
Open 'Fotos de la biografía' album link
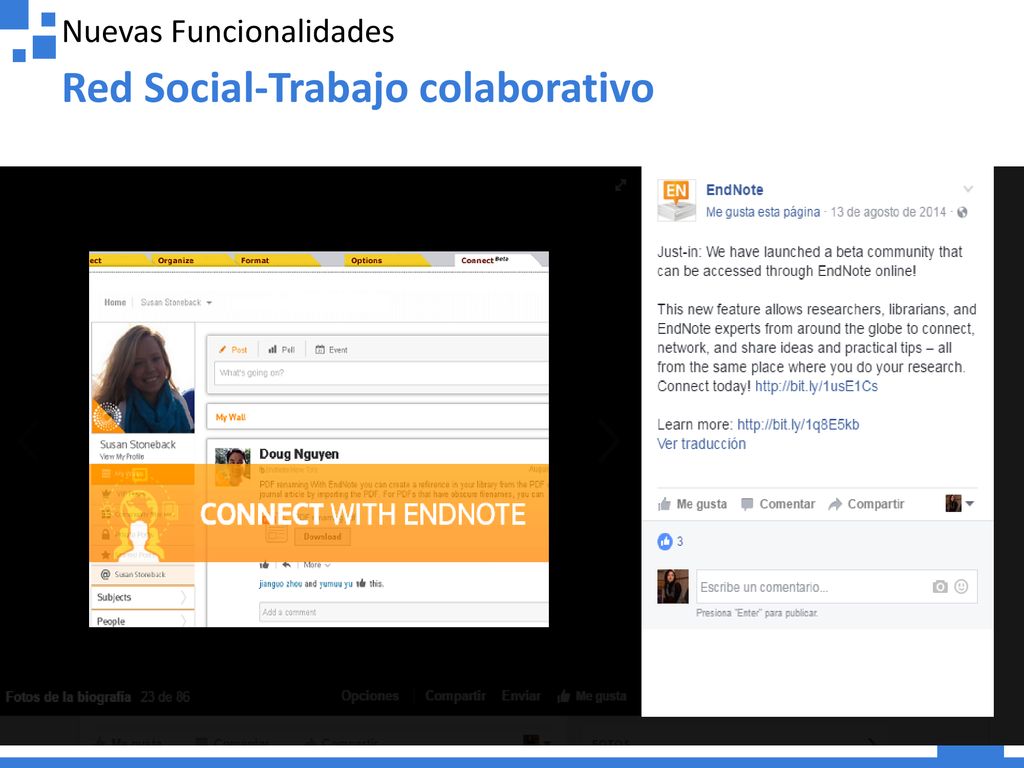coord(69,697)
